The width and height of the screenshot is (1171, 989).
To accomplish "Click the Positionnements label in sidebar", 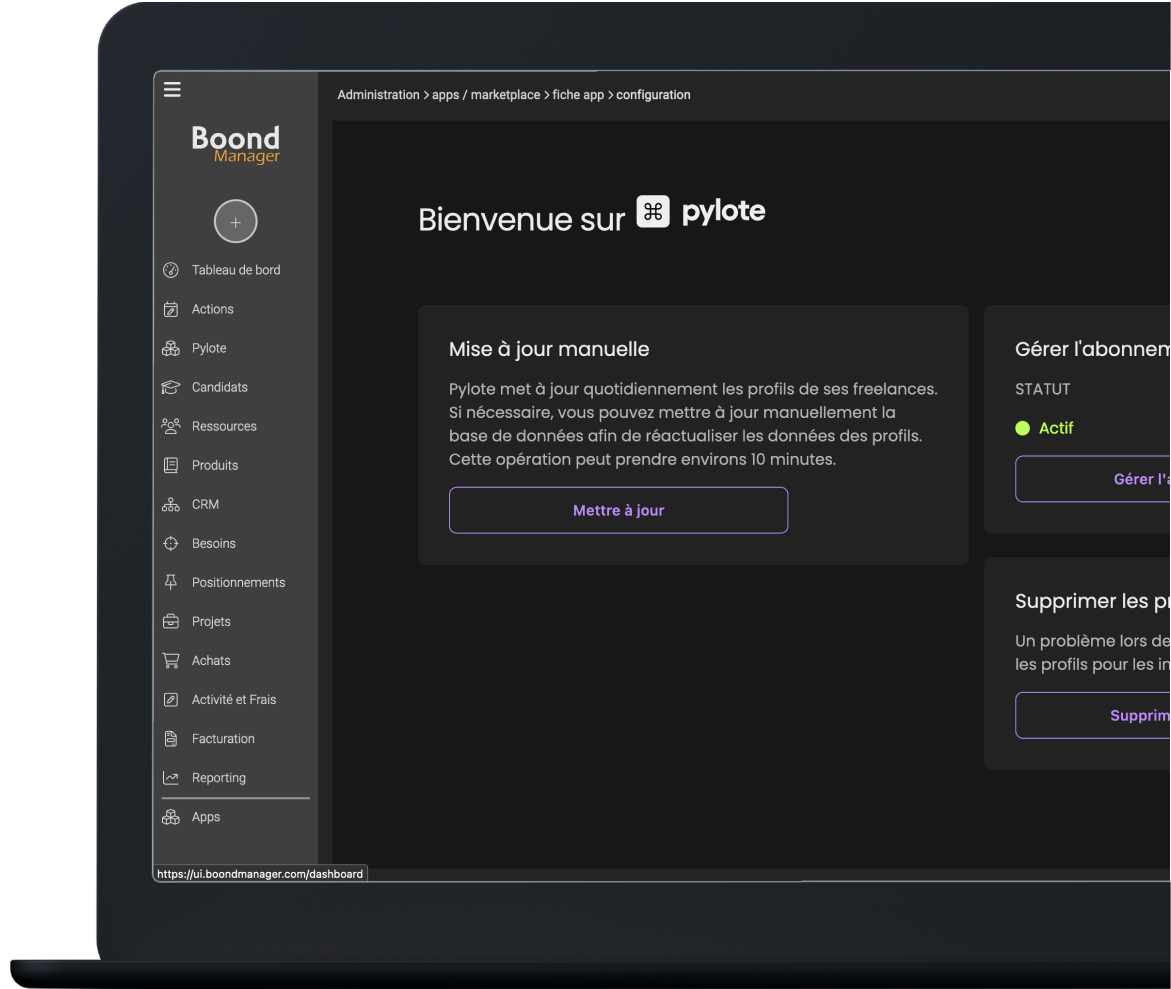I will click(x=238, y=582).
